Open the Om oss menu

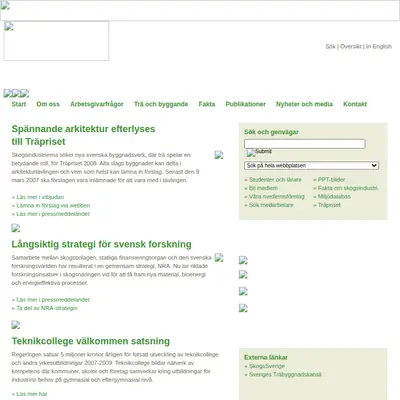pos(48,104)
